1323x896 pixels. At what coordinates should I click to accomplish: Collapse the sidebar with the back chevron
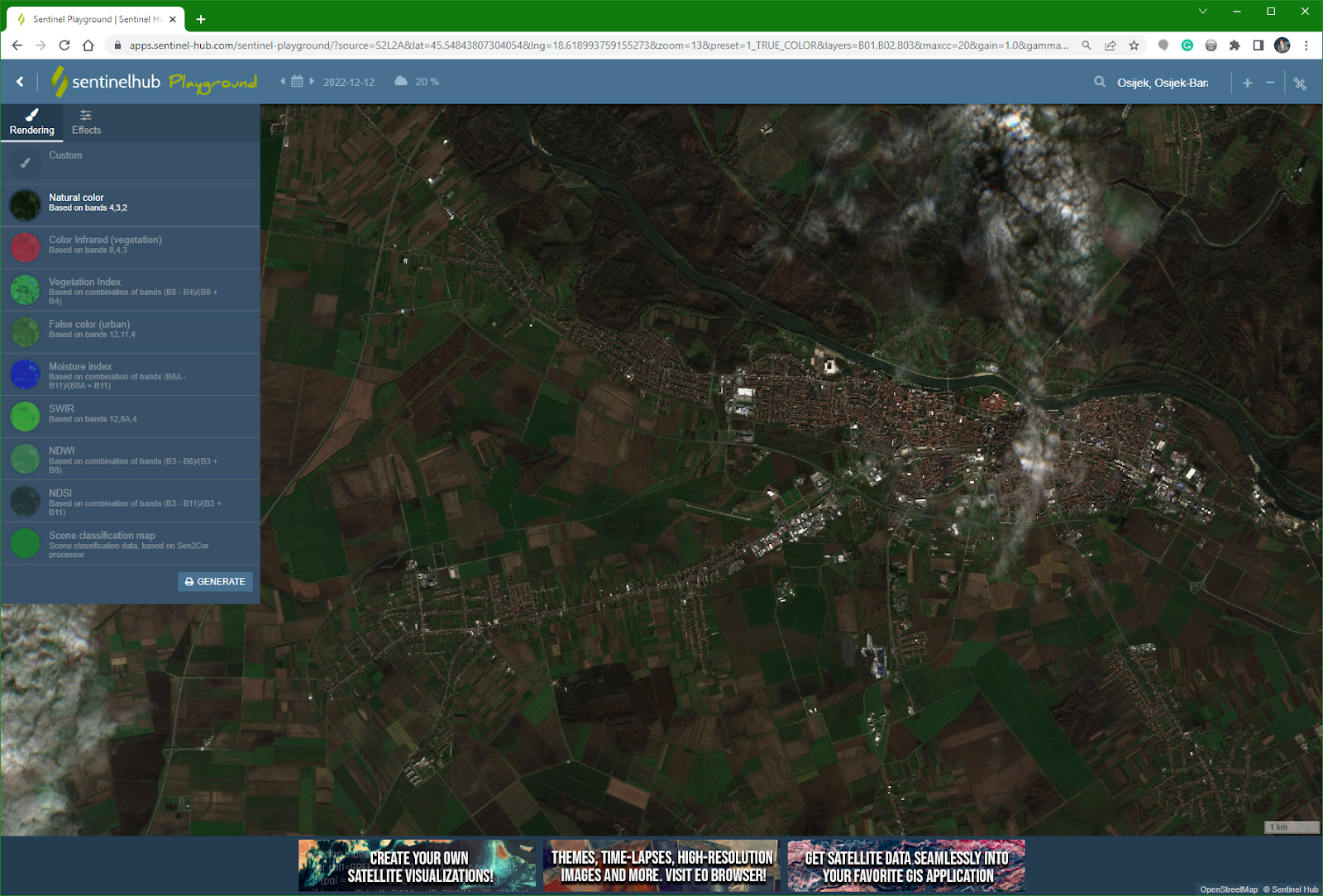coord(20,82)
